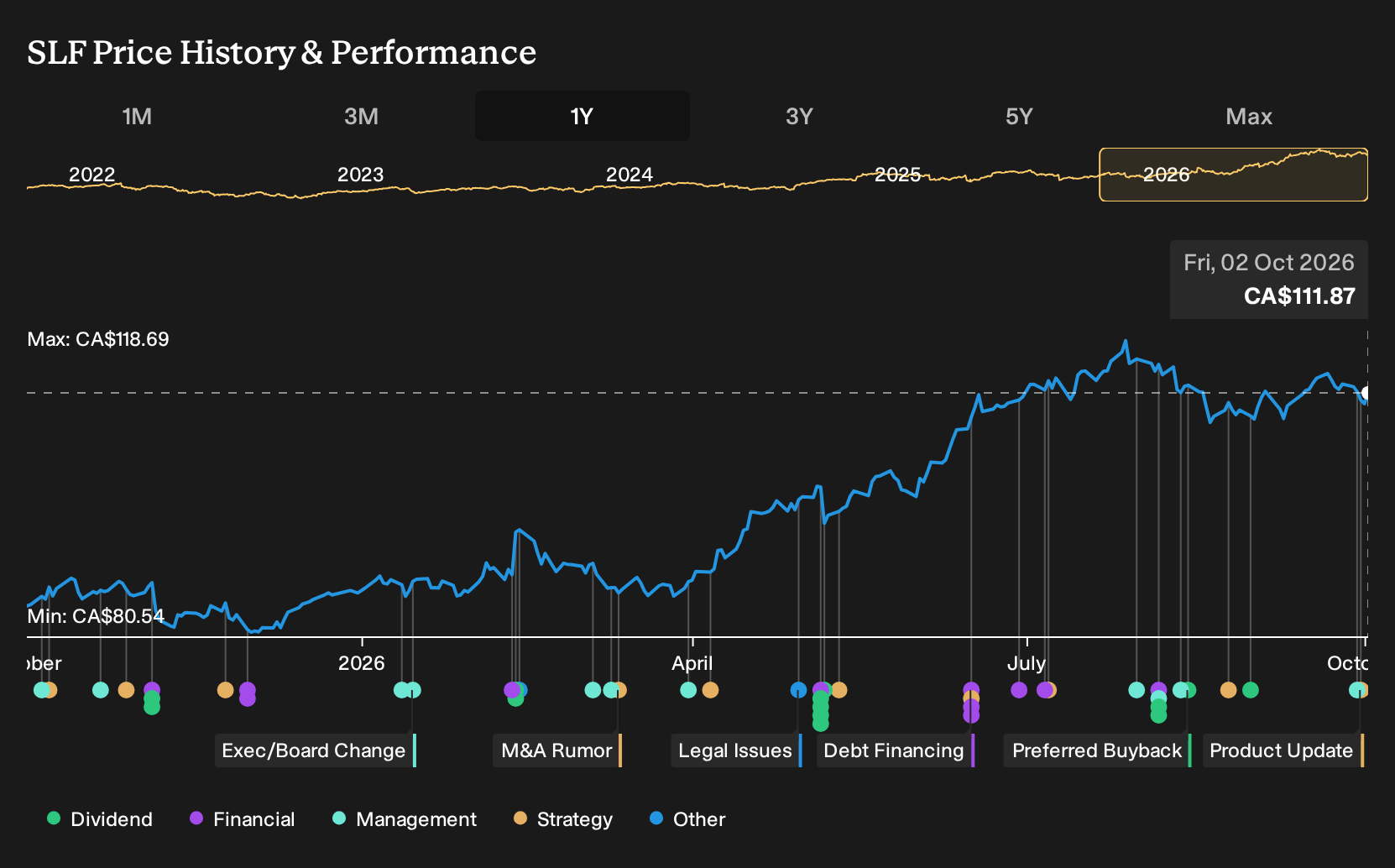Choose the Max time range

coord(1249,116)
